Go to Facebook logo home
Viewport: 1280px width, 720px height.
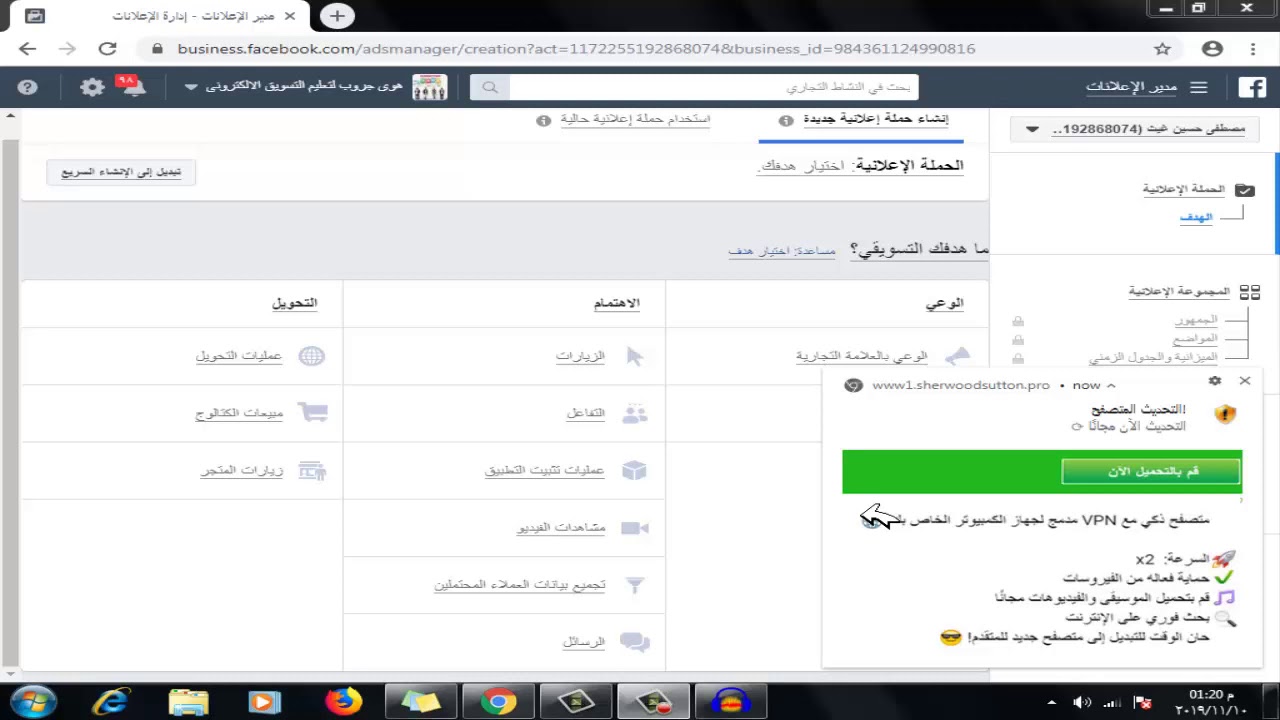(x=1252, y=87)
